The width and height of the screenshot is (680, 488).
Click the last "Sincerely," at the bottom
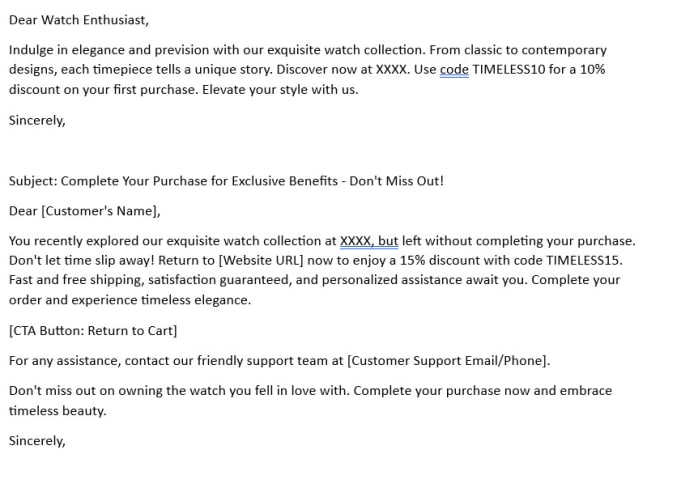[37, 441]
